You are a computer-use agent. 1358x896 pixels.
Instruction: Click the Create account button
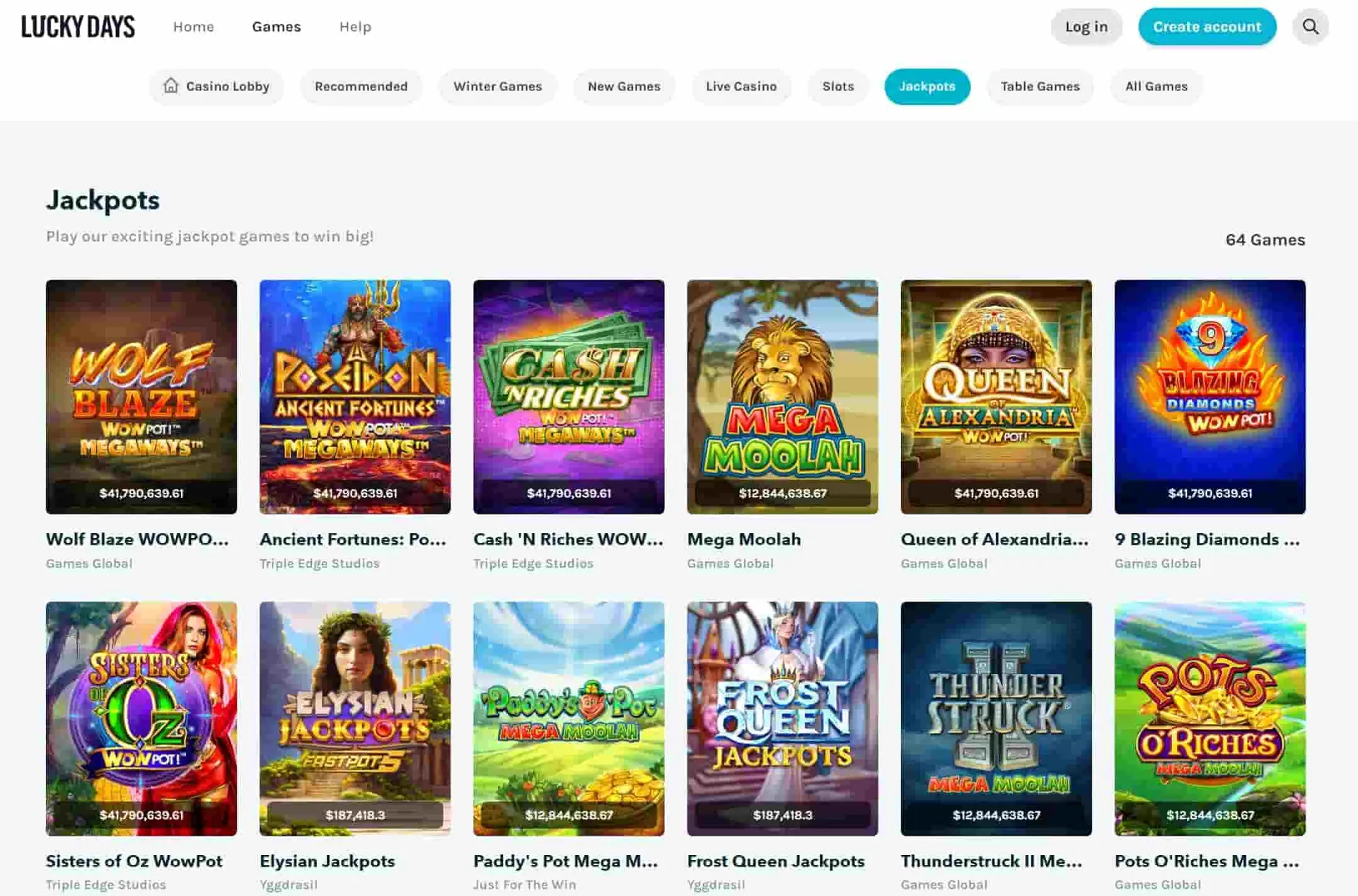(1207, 27)
